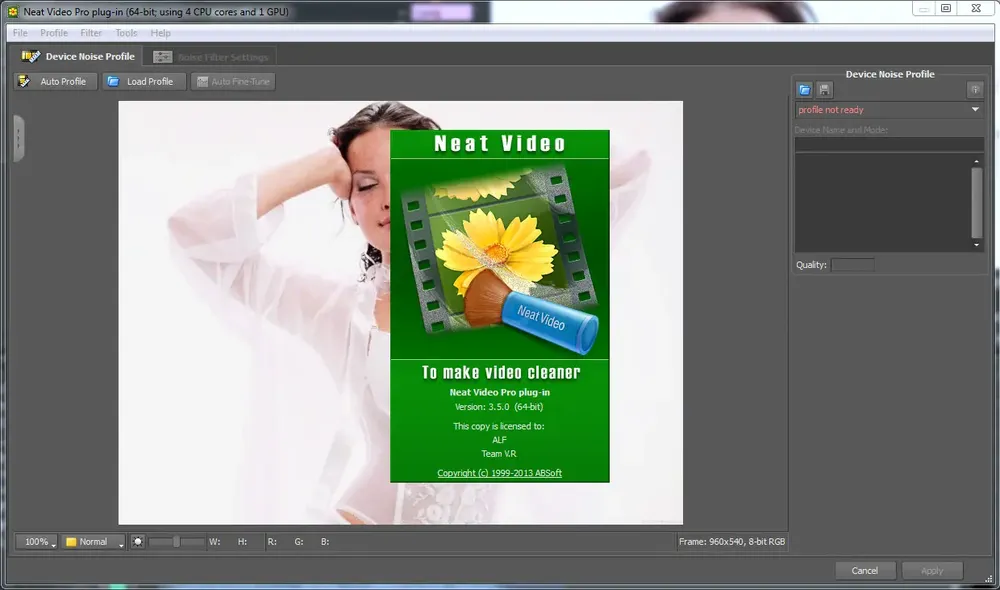Open the Tools menu

pyautogui.click(x=126, y=33)
